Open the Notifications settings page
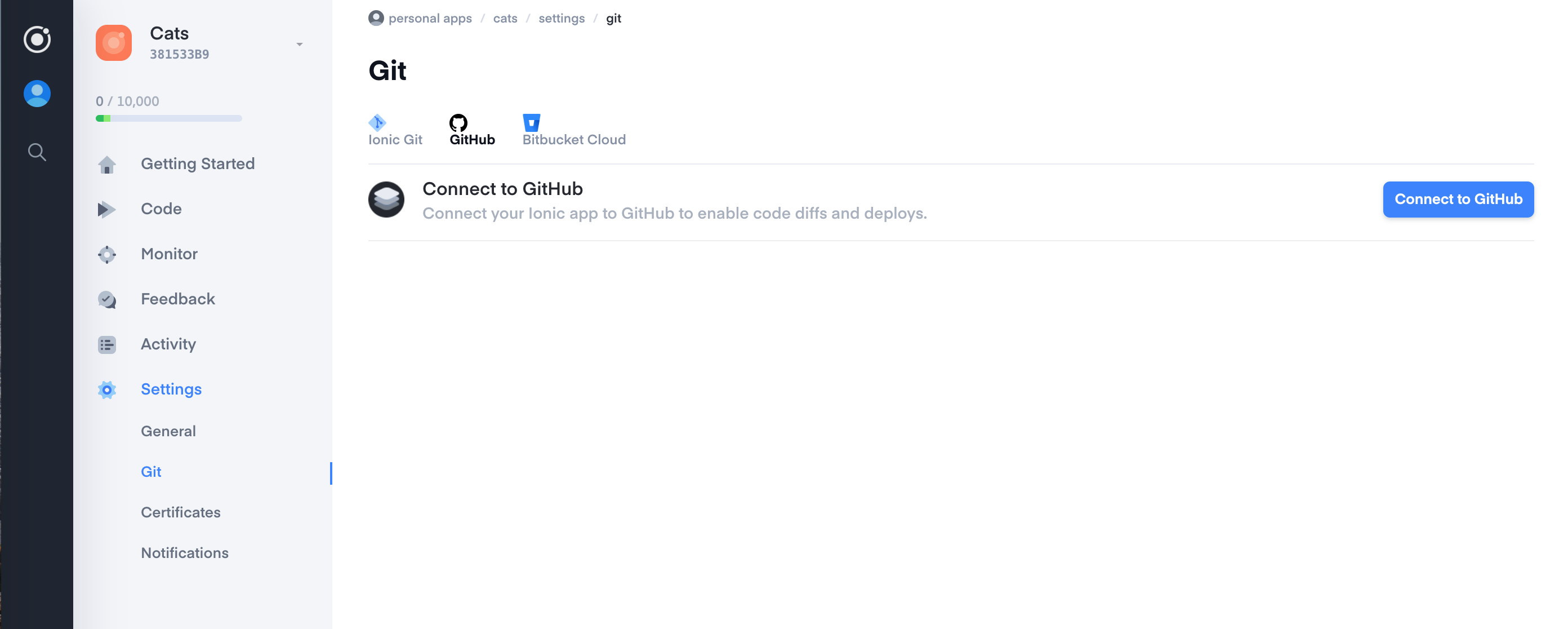This screenshot has width=1568, height=629. [x=184, y=553]
